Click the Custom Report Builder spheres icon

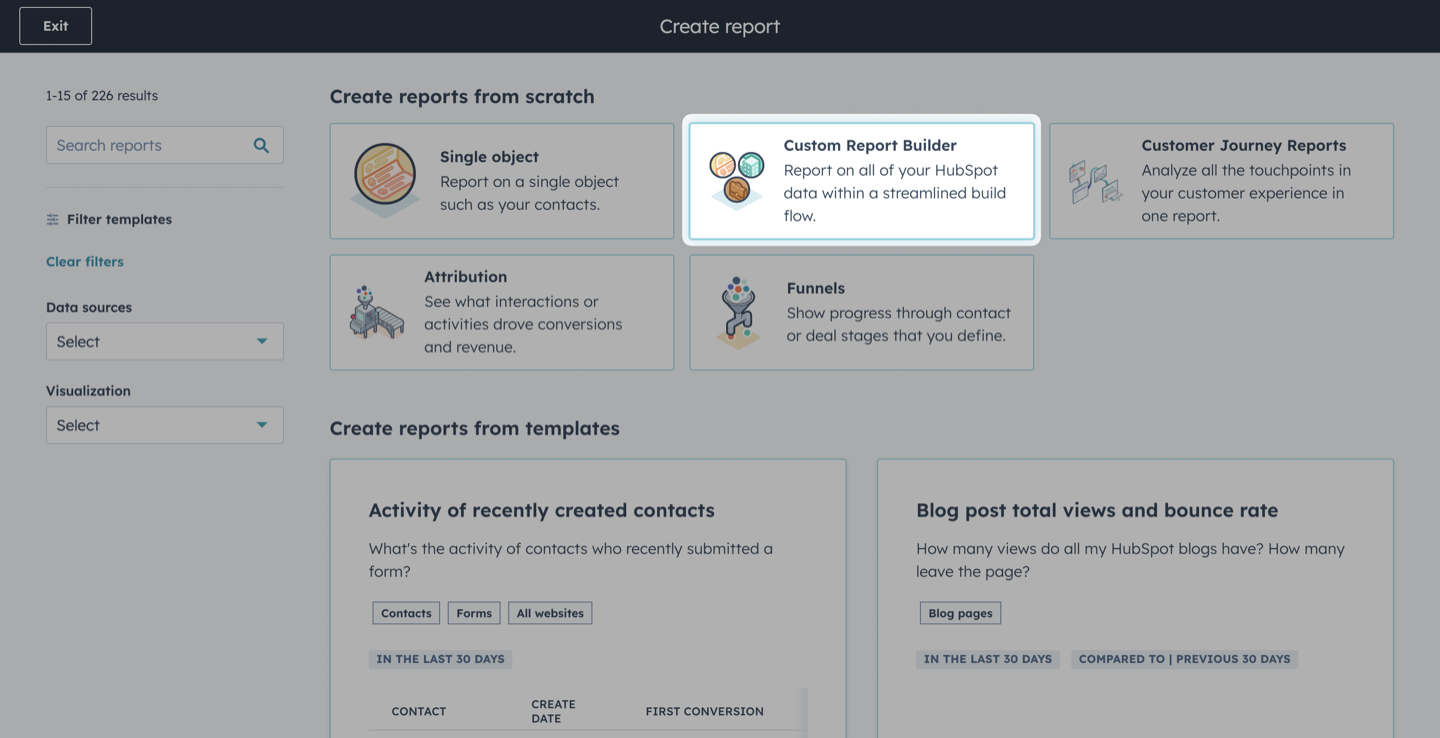point(737,178)
